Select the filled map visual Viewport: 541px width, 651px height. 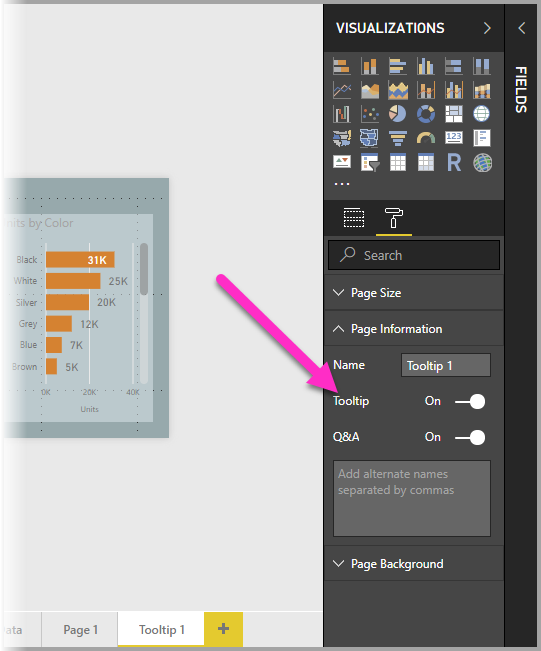342,138
